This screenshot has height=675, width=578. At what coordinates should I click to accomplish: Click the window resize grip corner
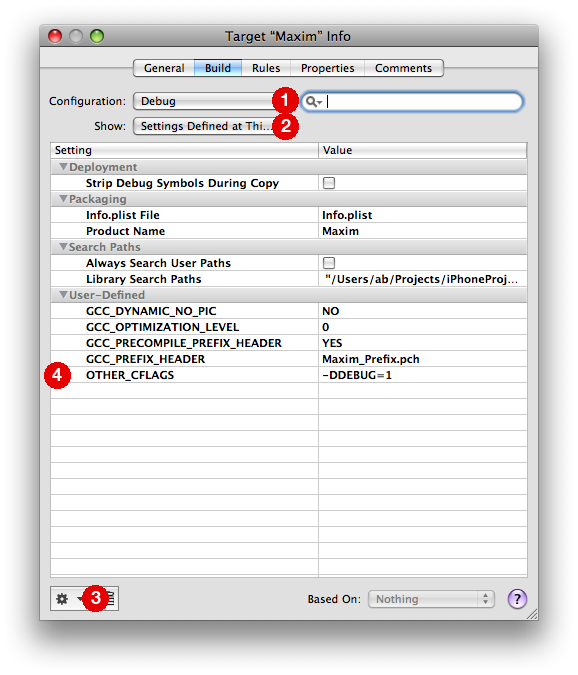coord(532,614)
